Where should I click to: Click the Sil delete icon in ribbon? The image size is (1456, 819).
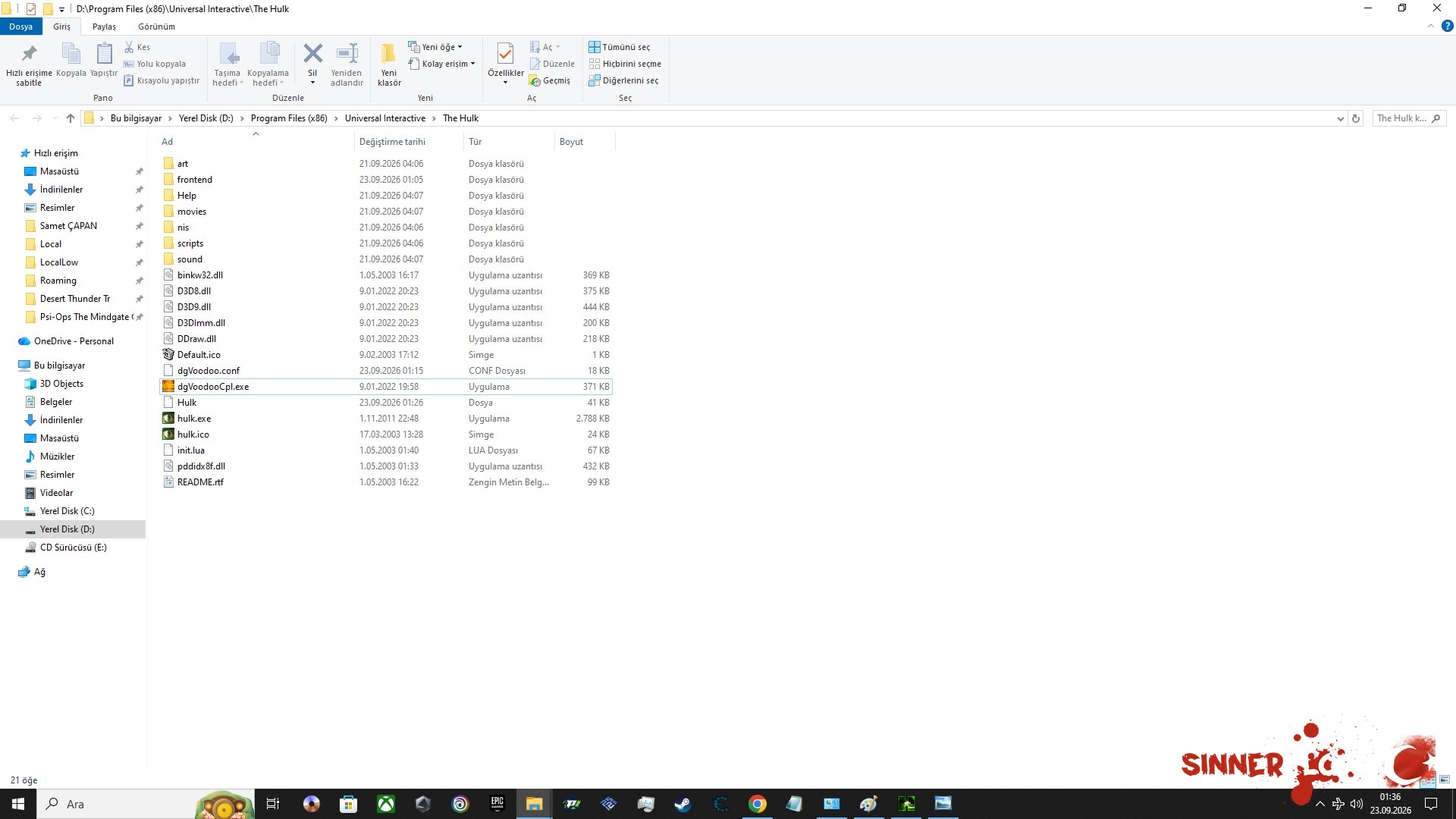click(312, 55)
